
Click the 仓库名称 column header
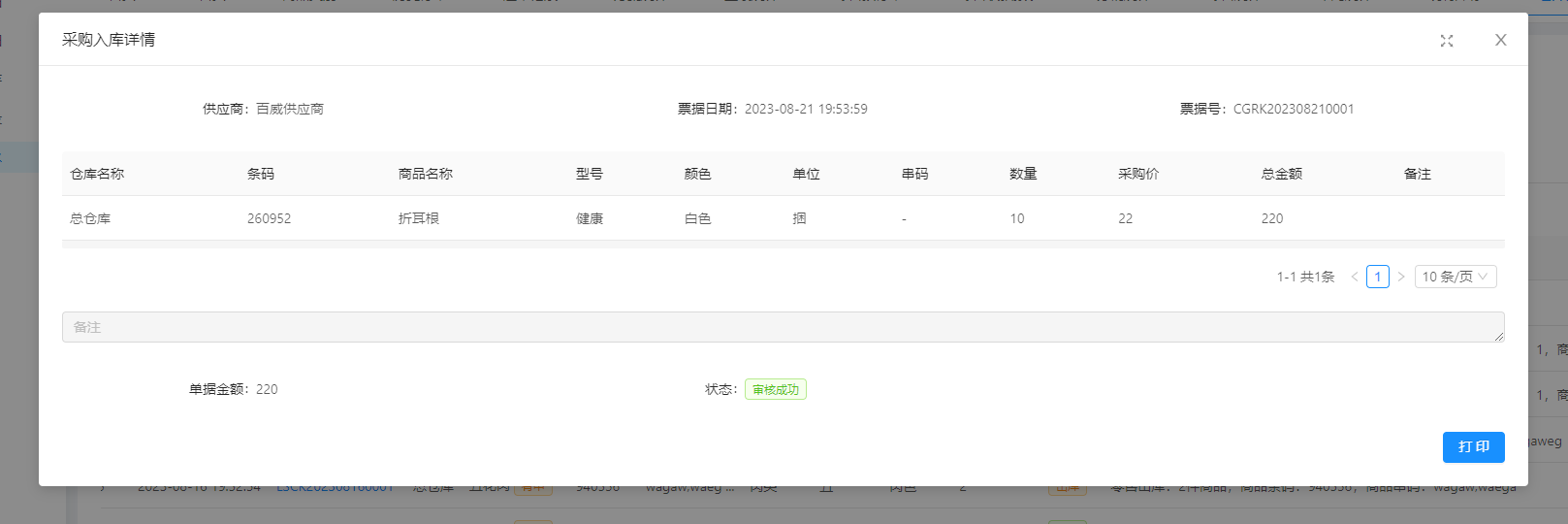[x=97, y=174]
